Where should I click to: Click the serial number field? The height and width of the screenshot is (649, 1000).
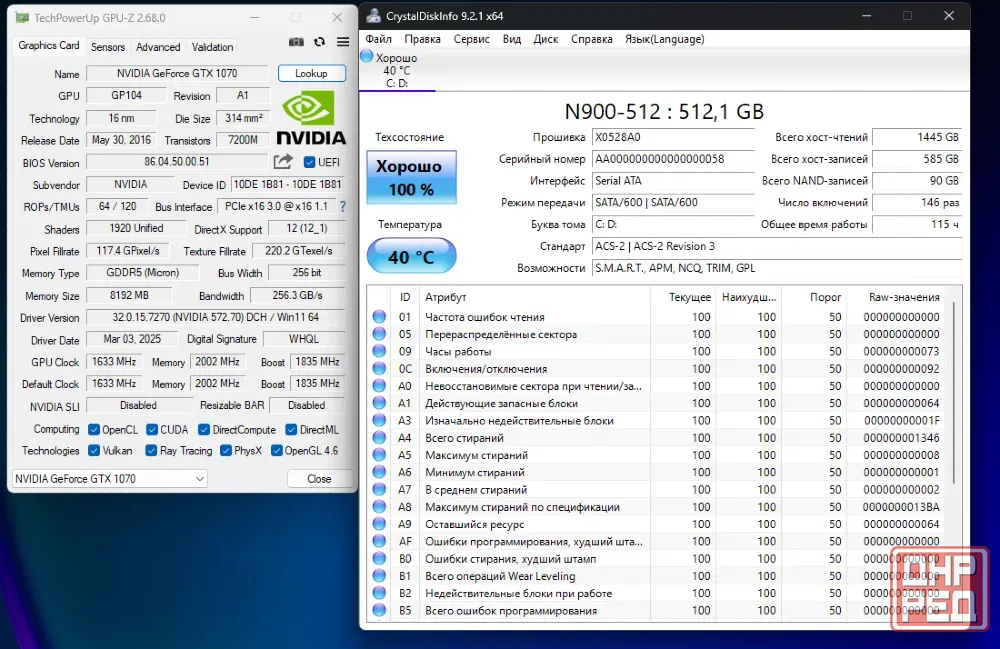pyautogui.click(x=673, y=159)
